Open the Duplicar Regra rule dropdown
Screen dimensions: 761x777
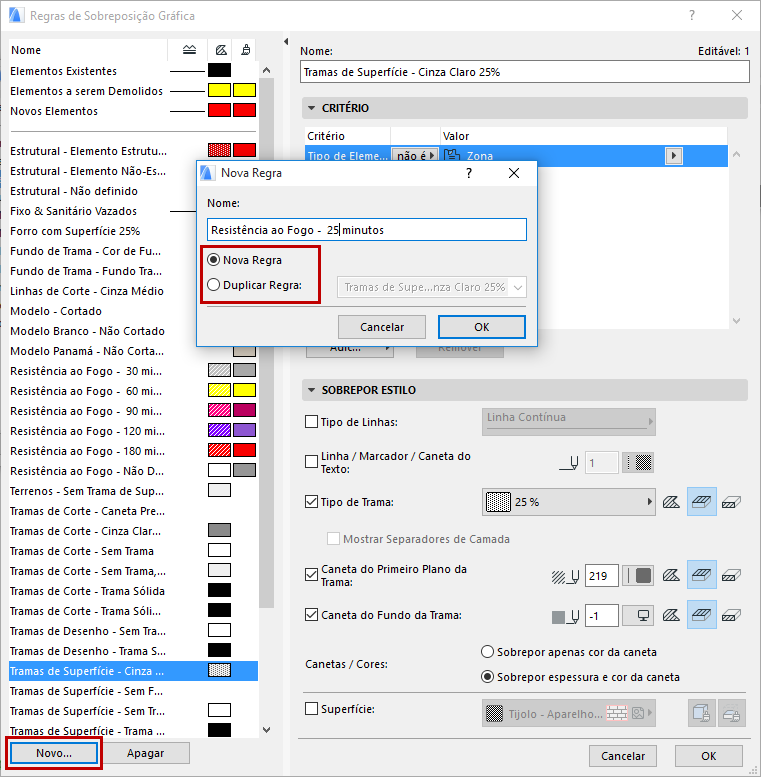coord(432,287)
